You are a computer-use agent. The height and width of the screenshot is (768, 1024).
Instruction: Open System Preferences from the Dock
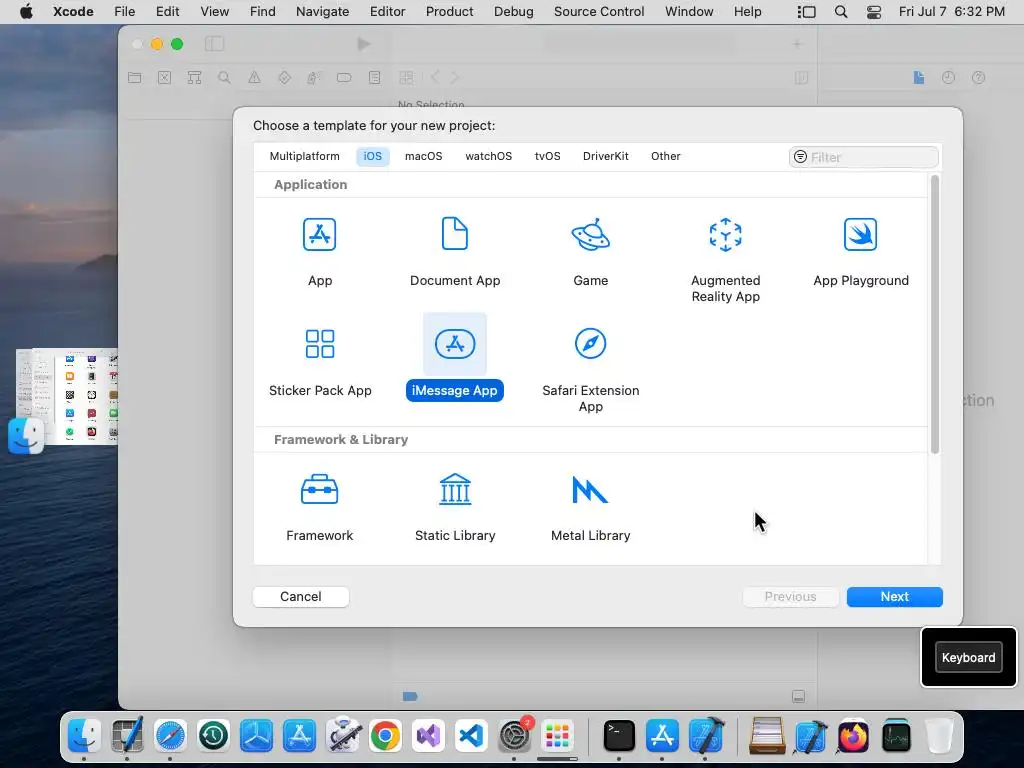pyautogui.click(x=515, y=736)
